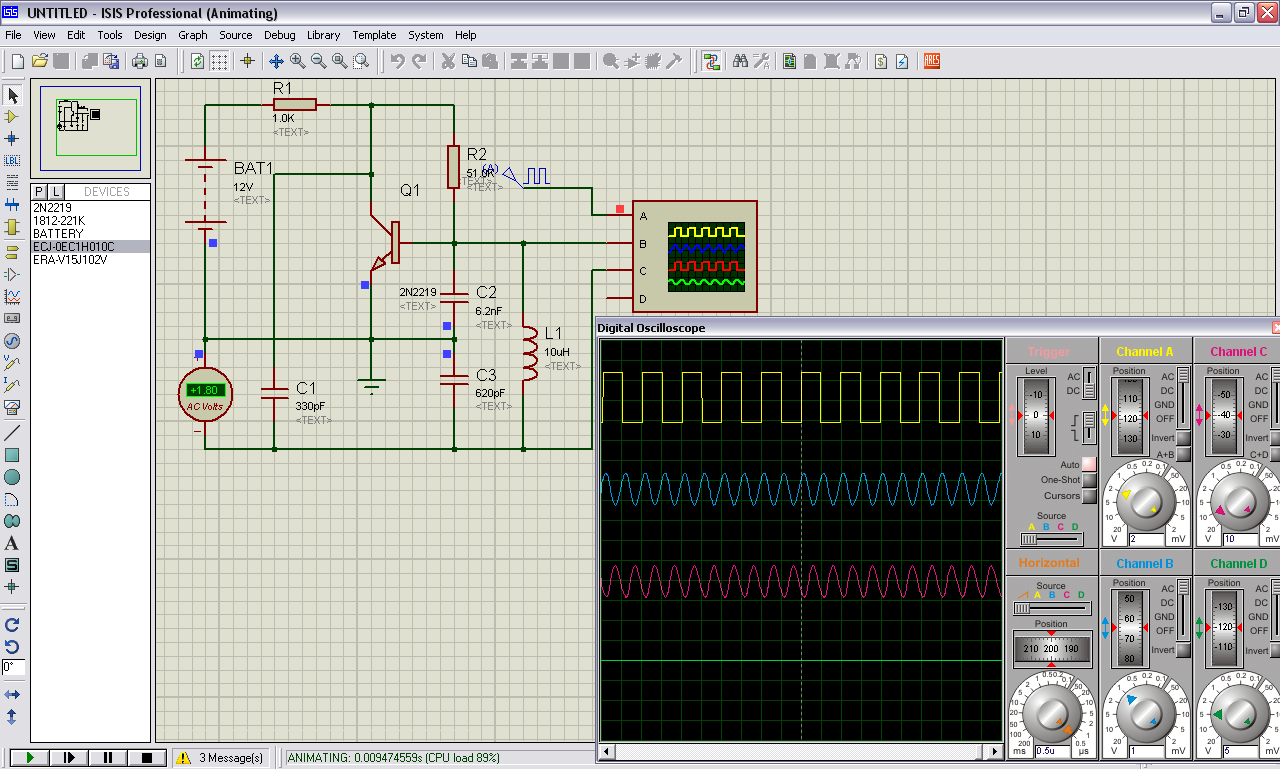1280x769 pixels.
Task: Select the 2D circle graphics tool
Action: pyautogui.click(x=12, y=477)
